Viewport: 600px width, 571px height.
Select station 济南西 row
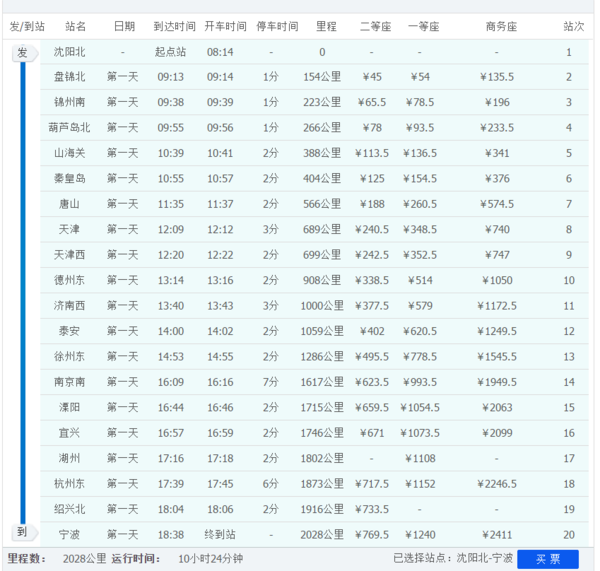[314, 306]
